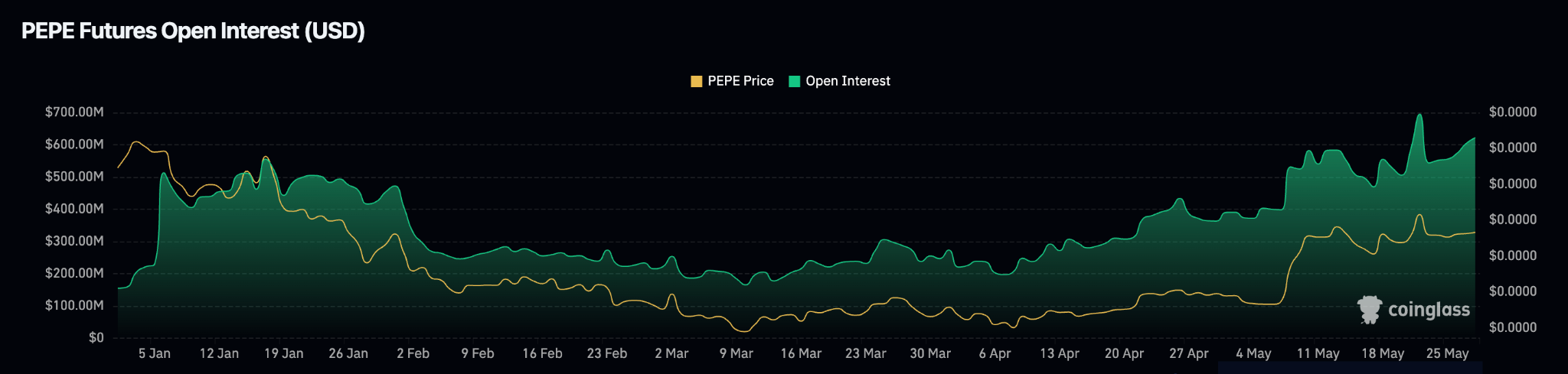The width and height of the screenshot is (1568, 374).
Task: Click the 27 Apr date label
Action: tap(1188, 353)
